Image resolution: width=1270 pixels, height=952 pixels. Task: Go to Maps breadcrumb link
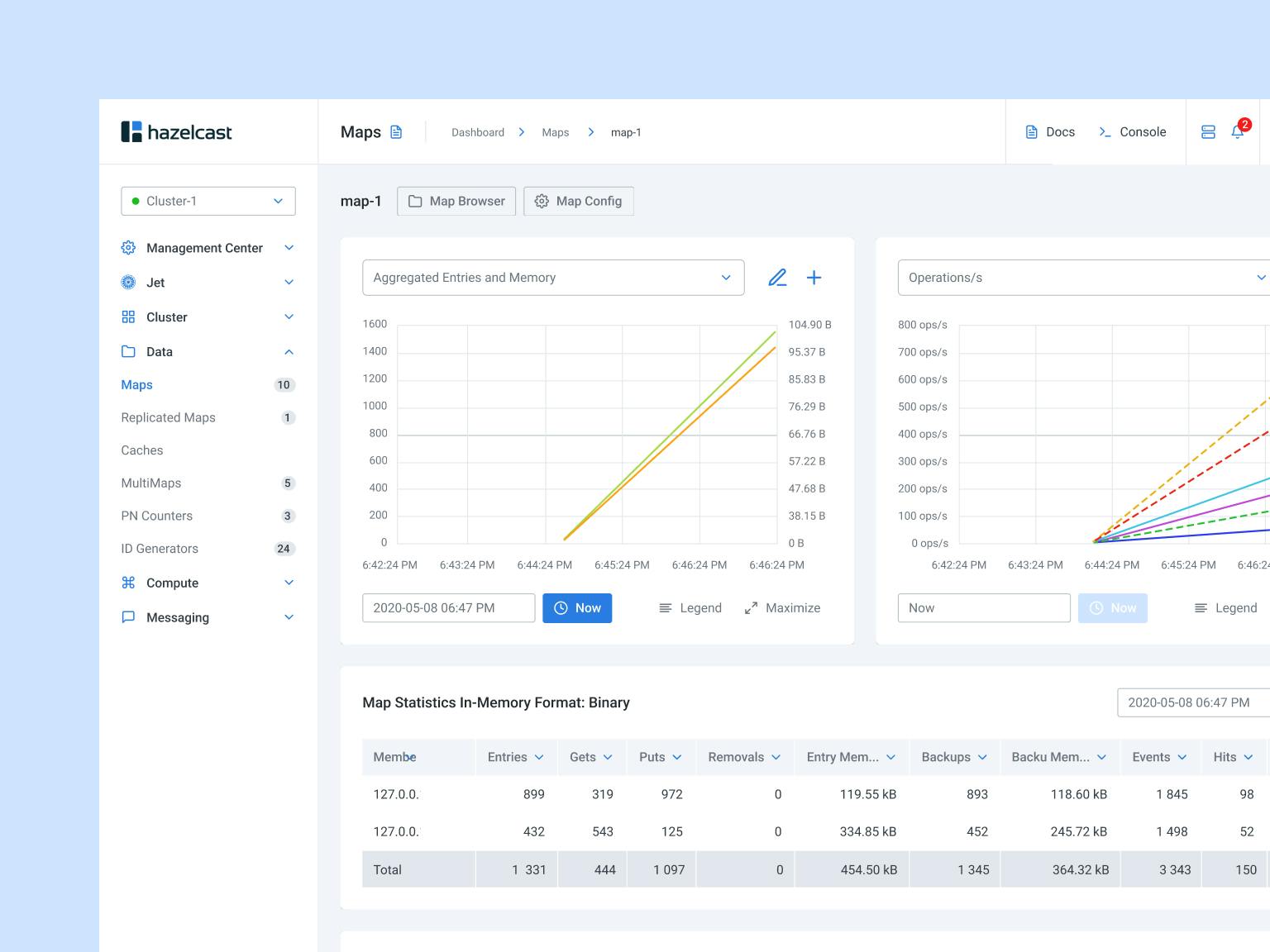tap(556, 132)
